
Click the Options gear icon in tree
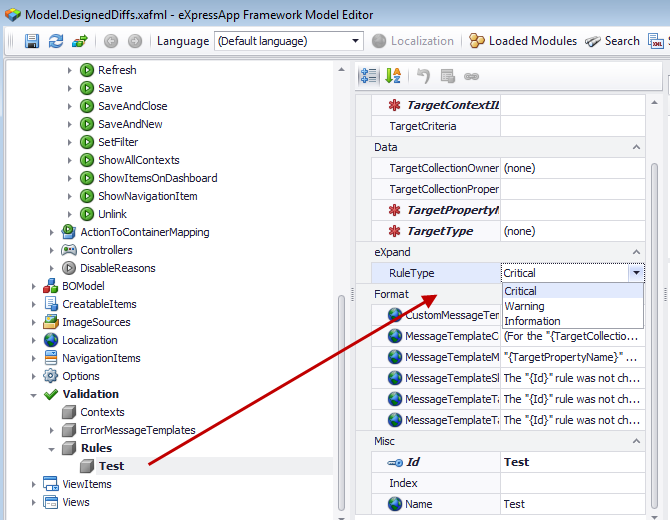[x=50, y=376]
